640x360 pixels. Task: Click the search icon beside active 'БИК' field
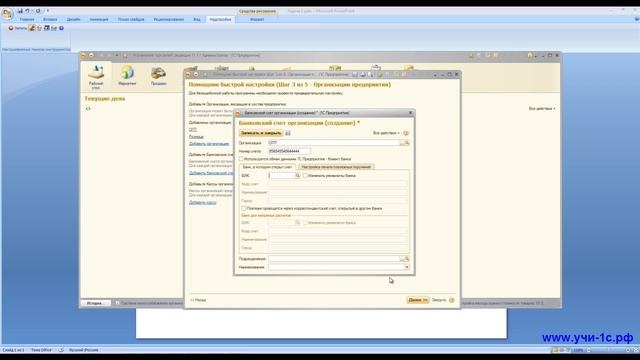click(298, 176)
